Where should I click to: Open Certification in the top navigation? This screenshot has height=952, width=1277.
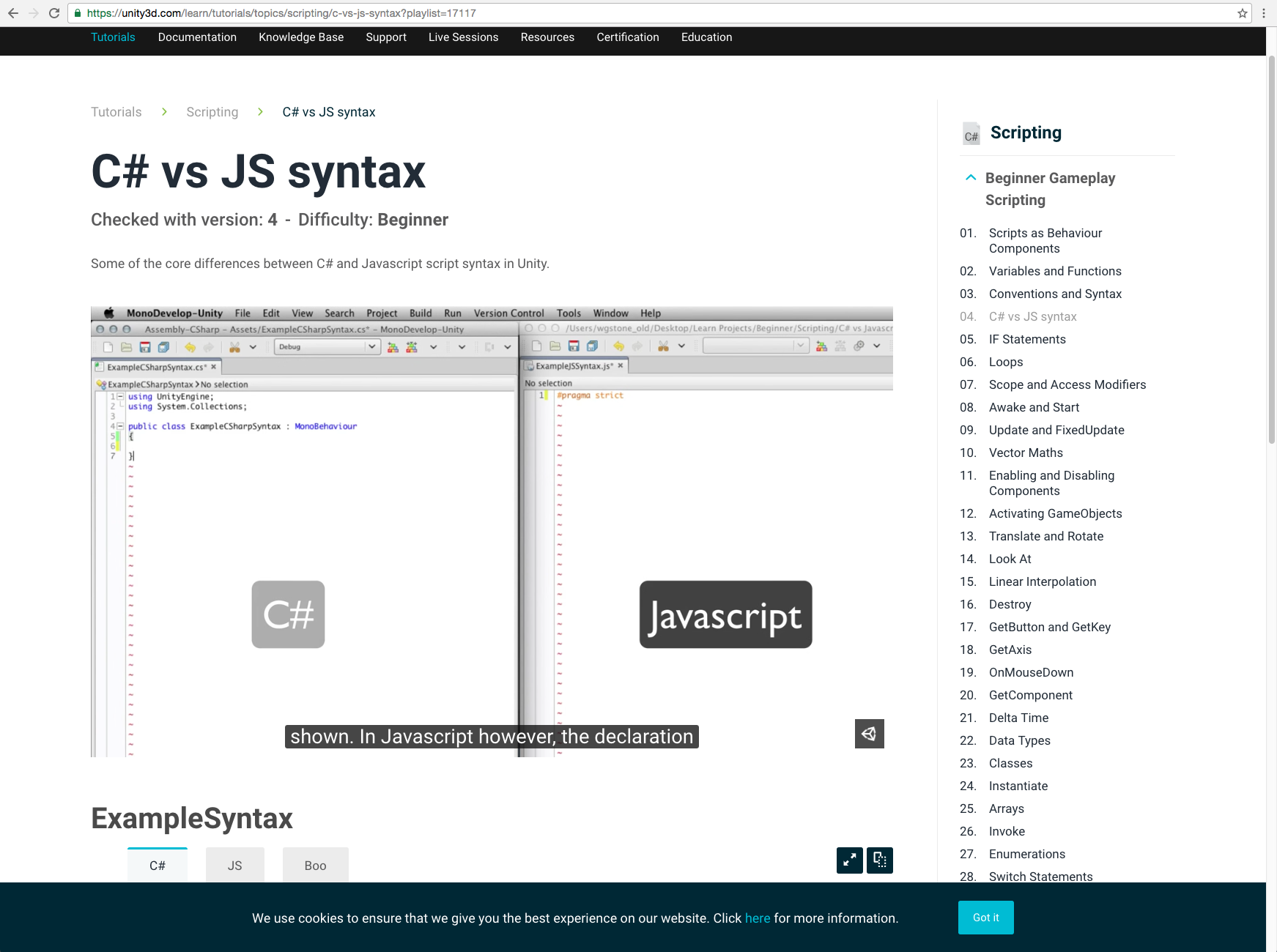click(x=628, y=37)
